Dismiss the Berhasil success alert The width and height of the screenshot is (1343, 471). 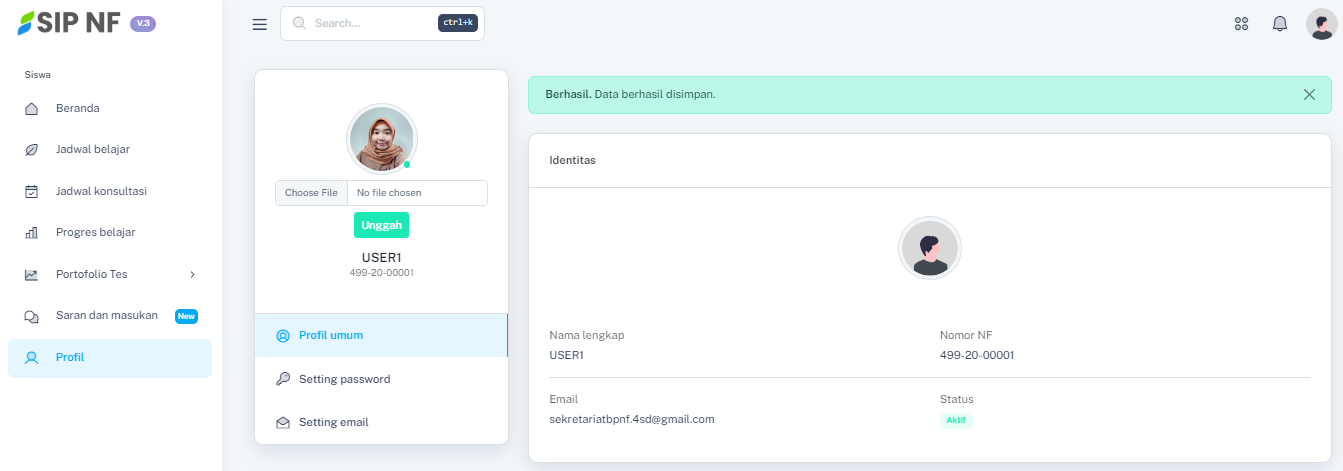pos(1309,95)
